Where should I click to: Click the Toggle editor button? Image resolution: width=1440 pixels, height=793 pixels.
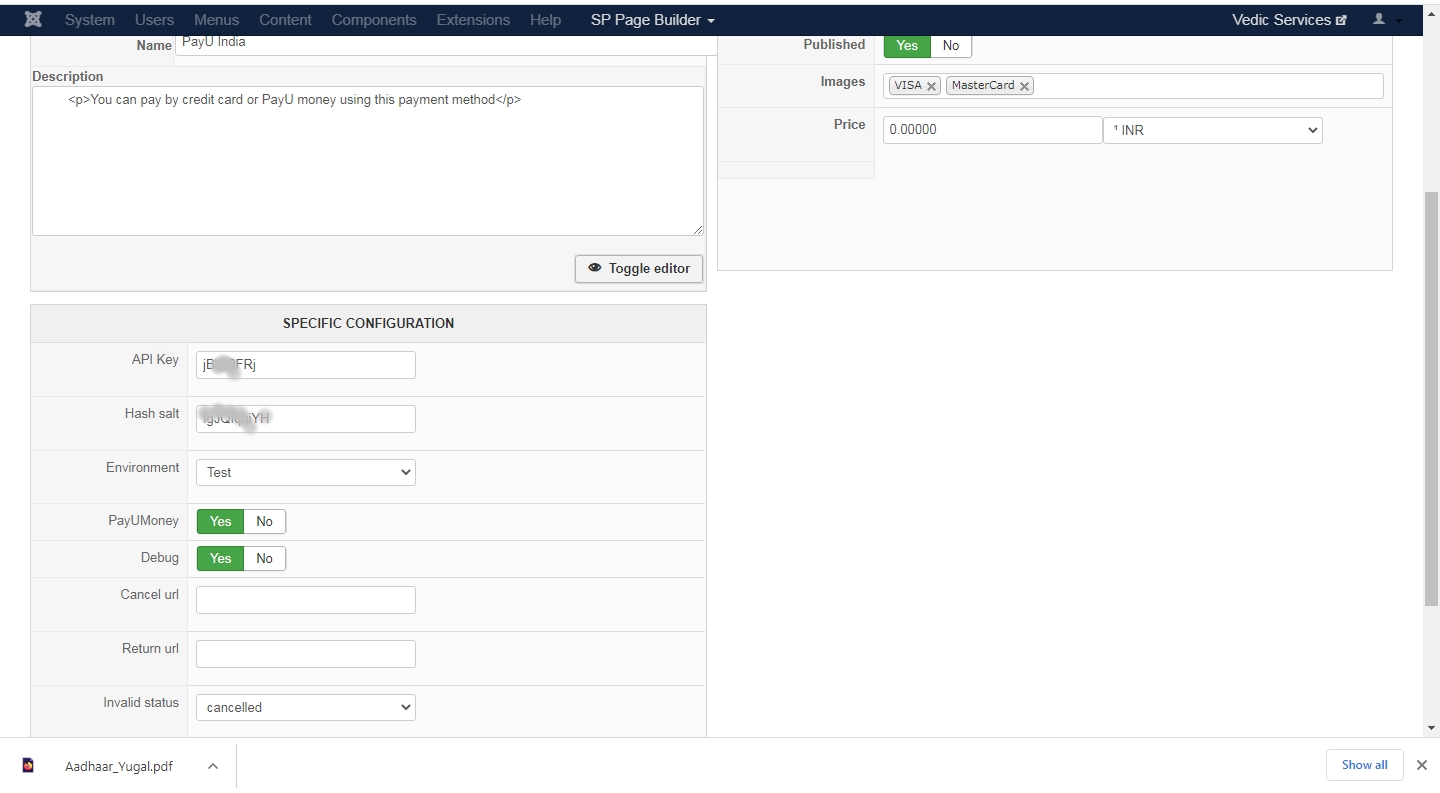click(639, 268)
